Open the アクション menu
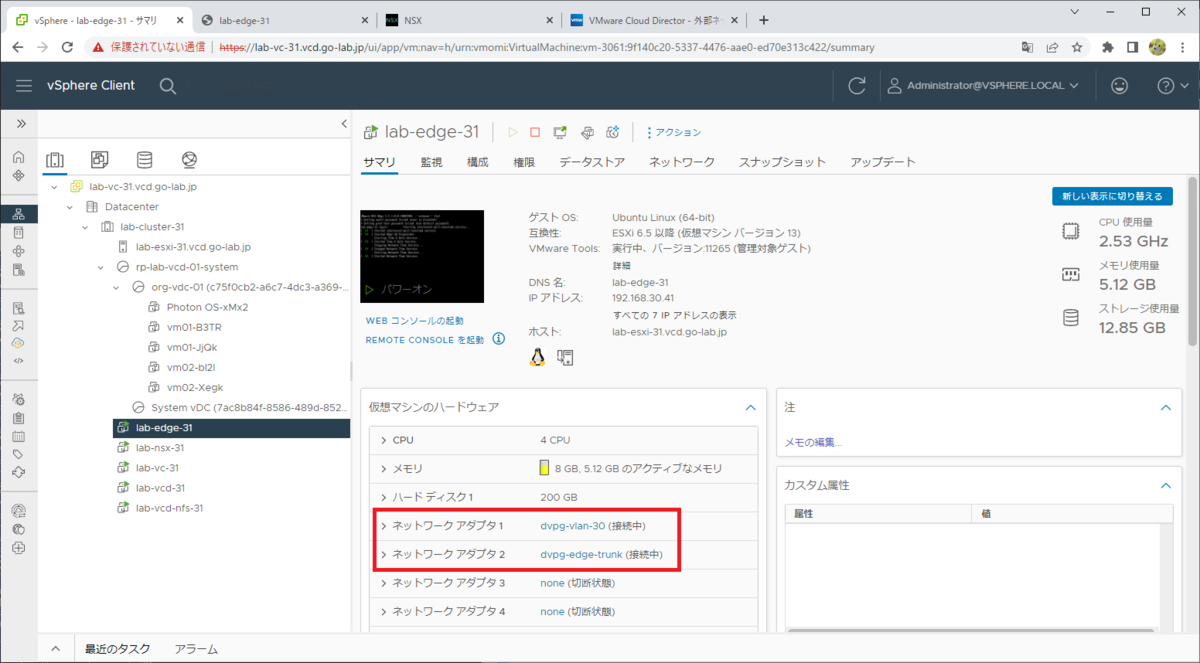1200x663 pixels. click(x=674, y=132)
